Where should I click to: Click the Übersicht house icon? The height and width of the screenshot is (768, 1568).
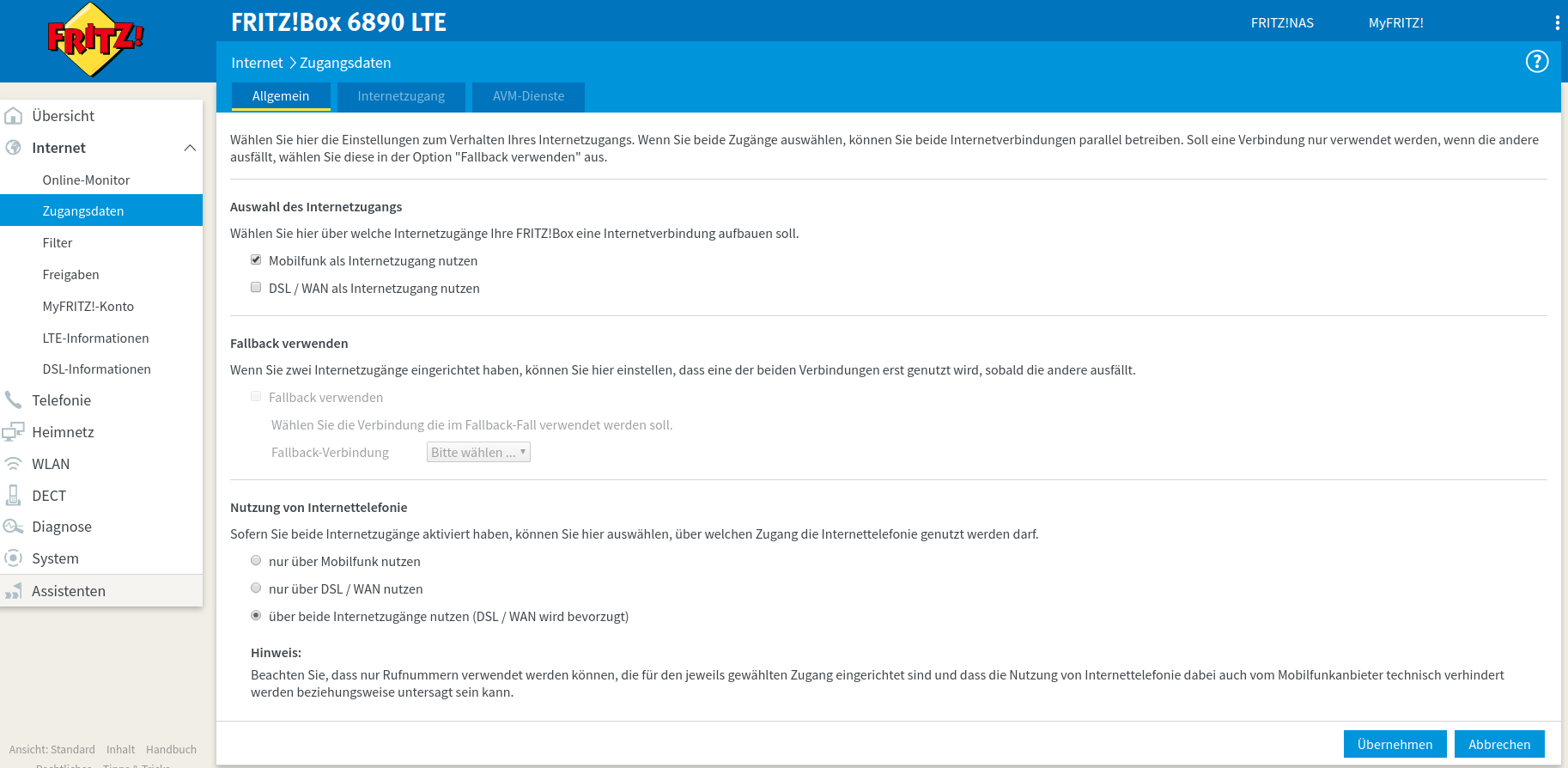[x=14, y=116]
